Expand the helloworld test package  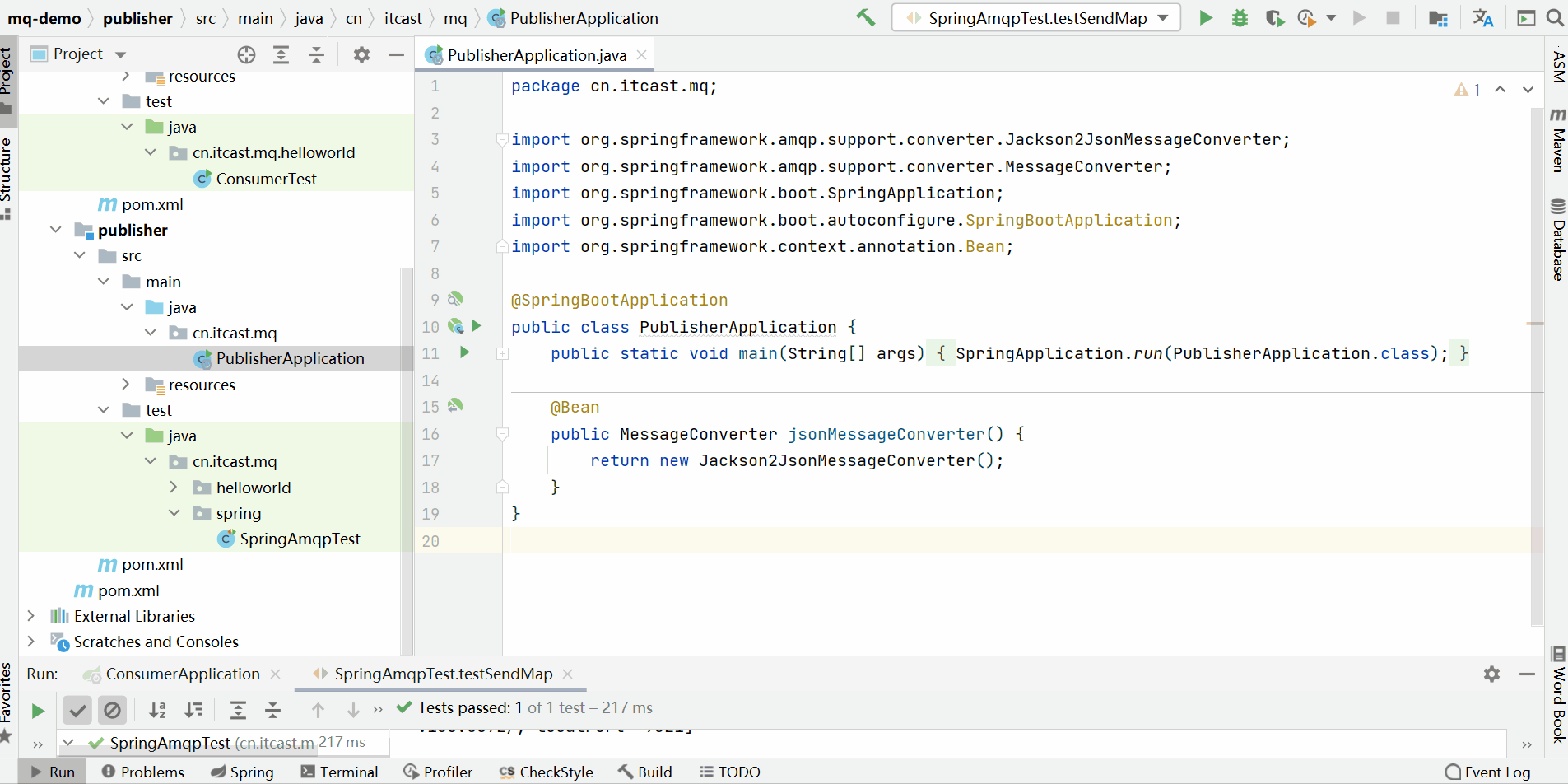coord(174,488)
